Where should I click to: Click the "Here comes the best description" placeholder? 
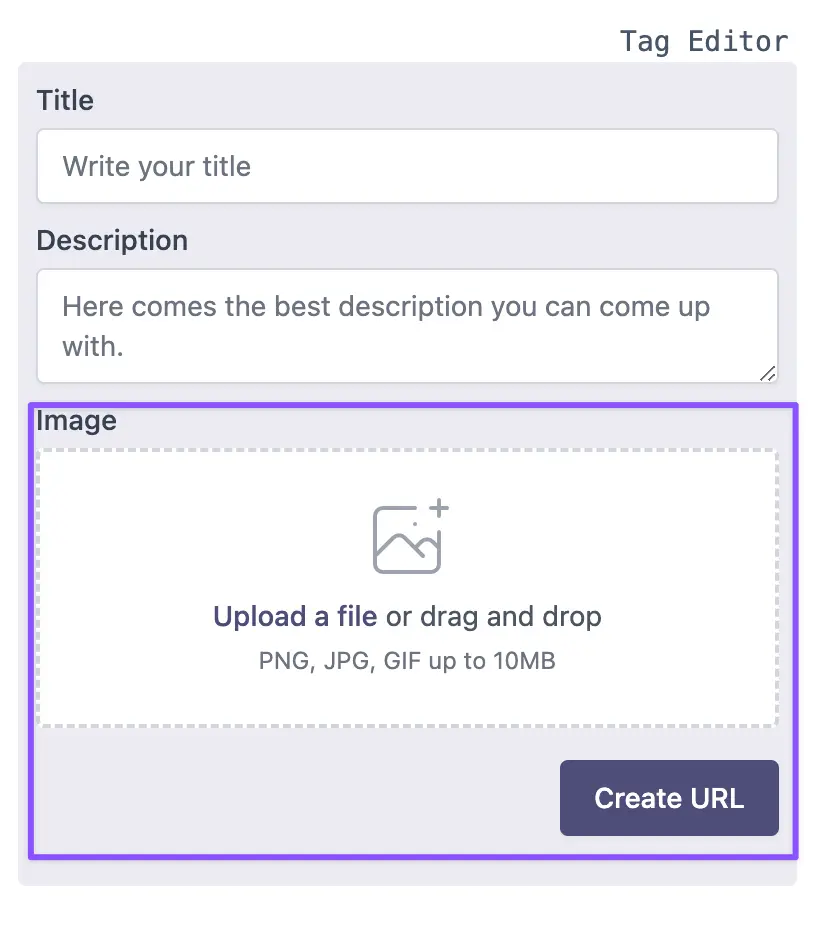tap(385, 306)
